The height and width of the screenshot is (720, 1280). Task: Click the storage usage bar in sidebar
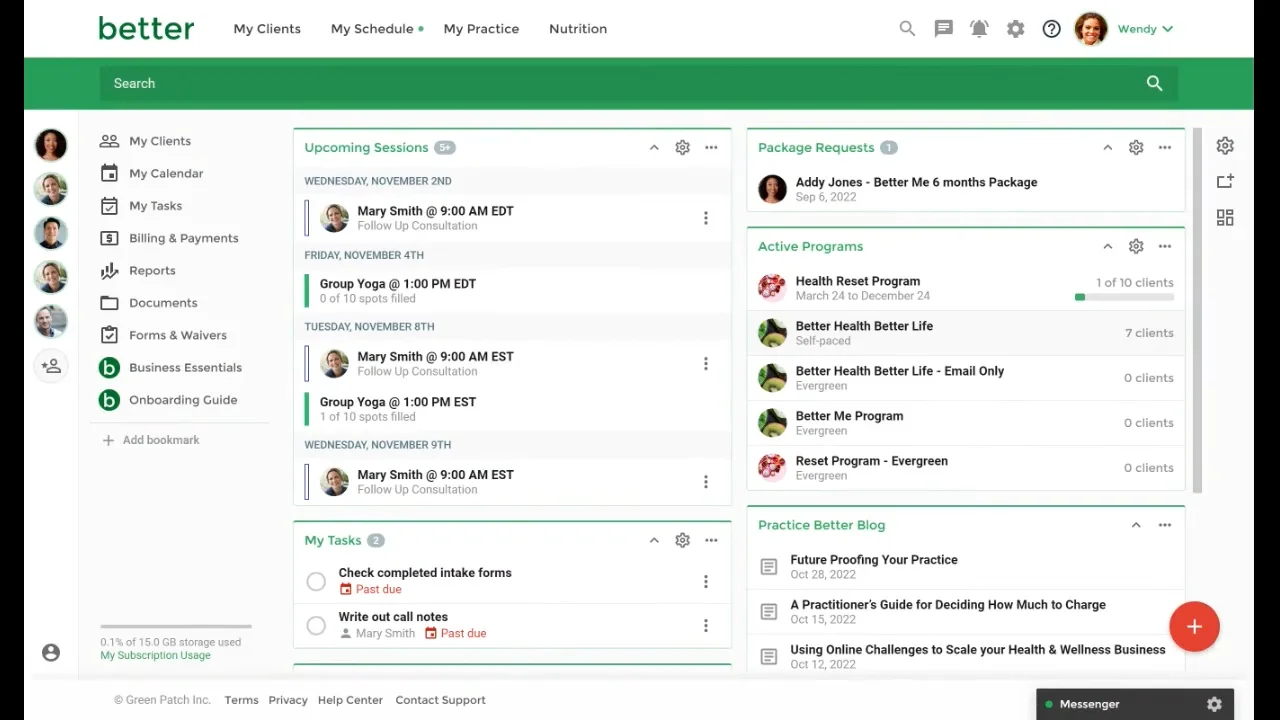(175, 627)
